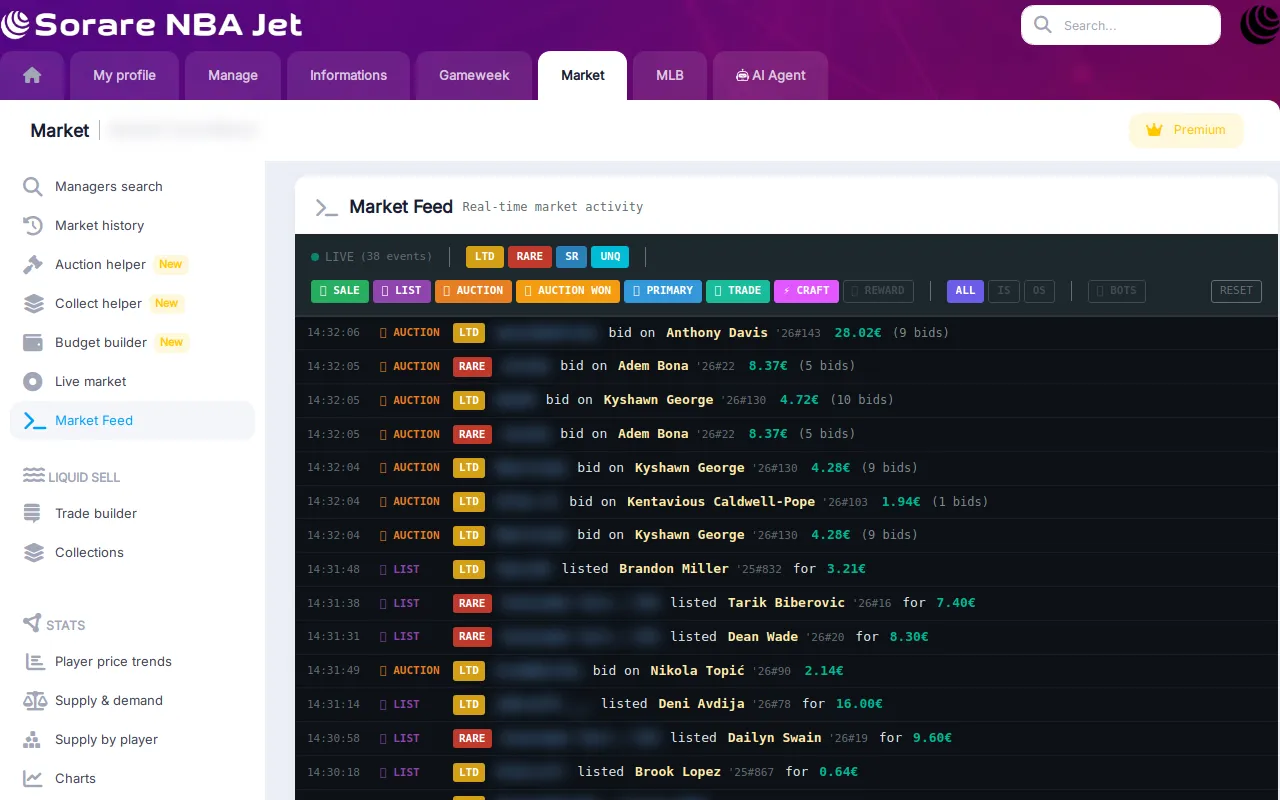Click the profile avatar in the header

pyautogui.click(x=1260, y=25)
